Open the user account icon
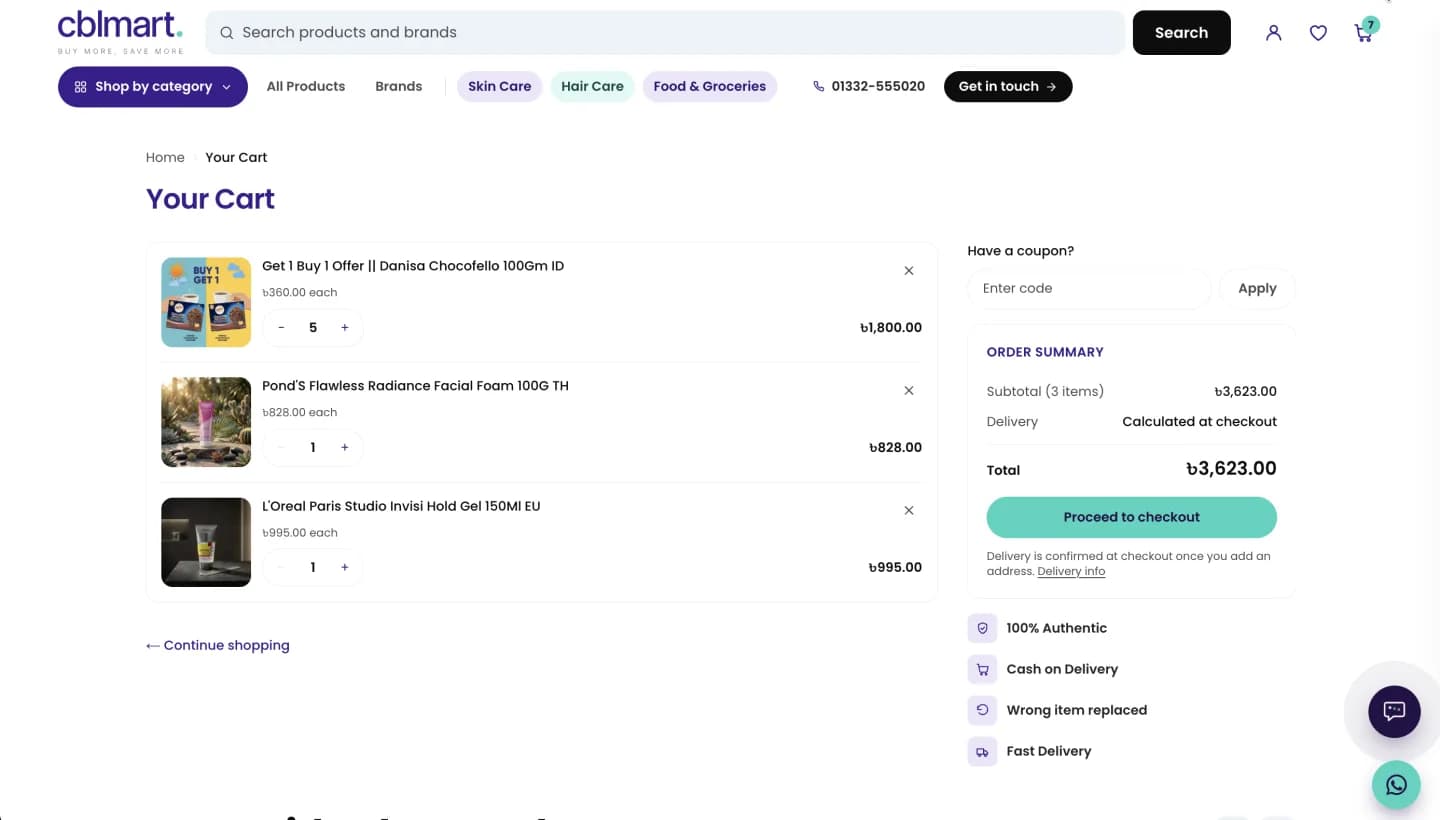The width and height of the screenshot is (1440, 820). point(1273,33)
